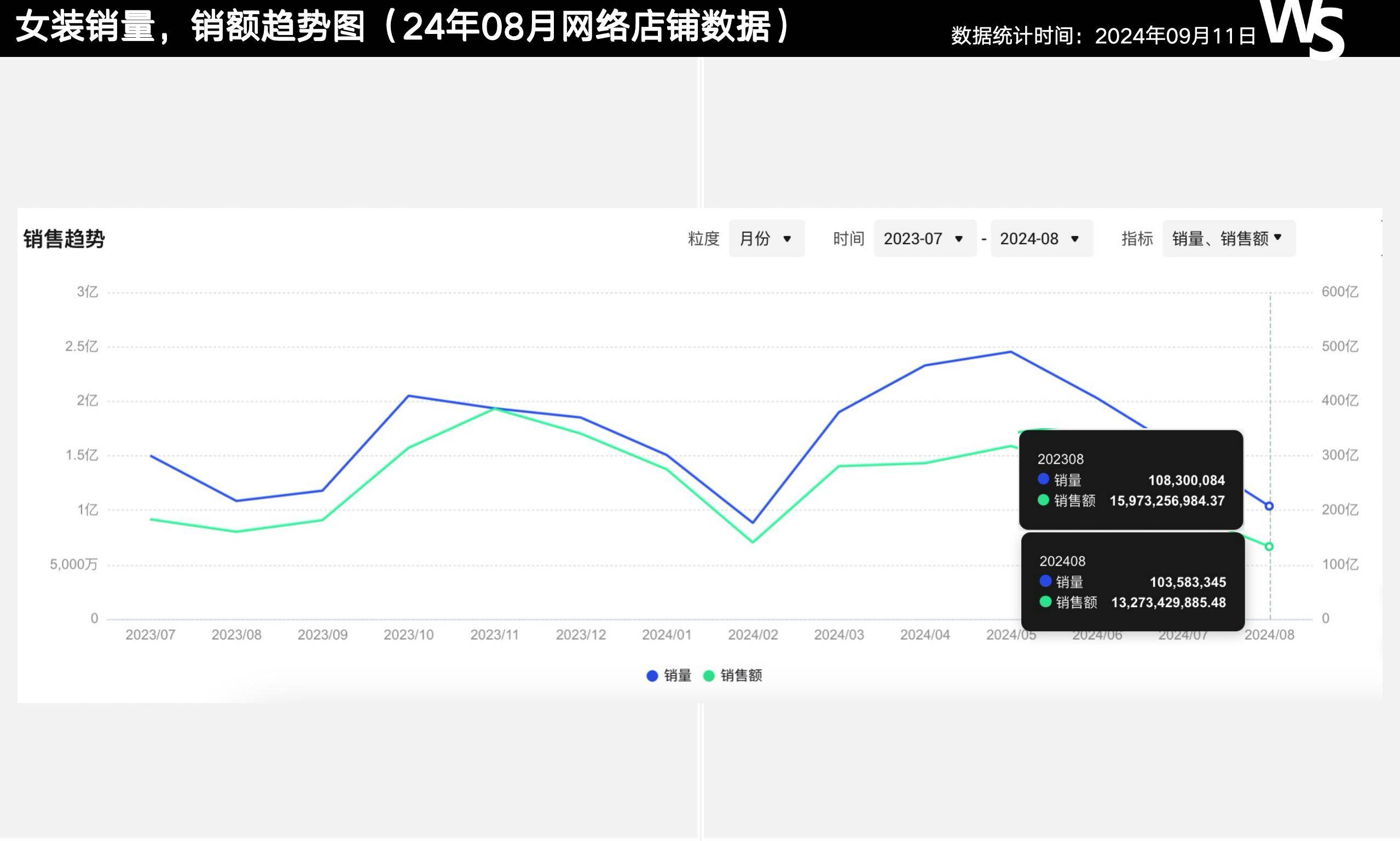Screen dimensions: 1400x841
Task: Open the end date 2024-08 dropdown
Action: point(1042,239)
